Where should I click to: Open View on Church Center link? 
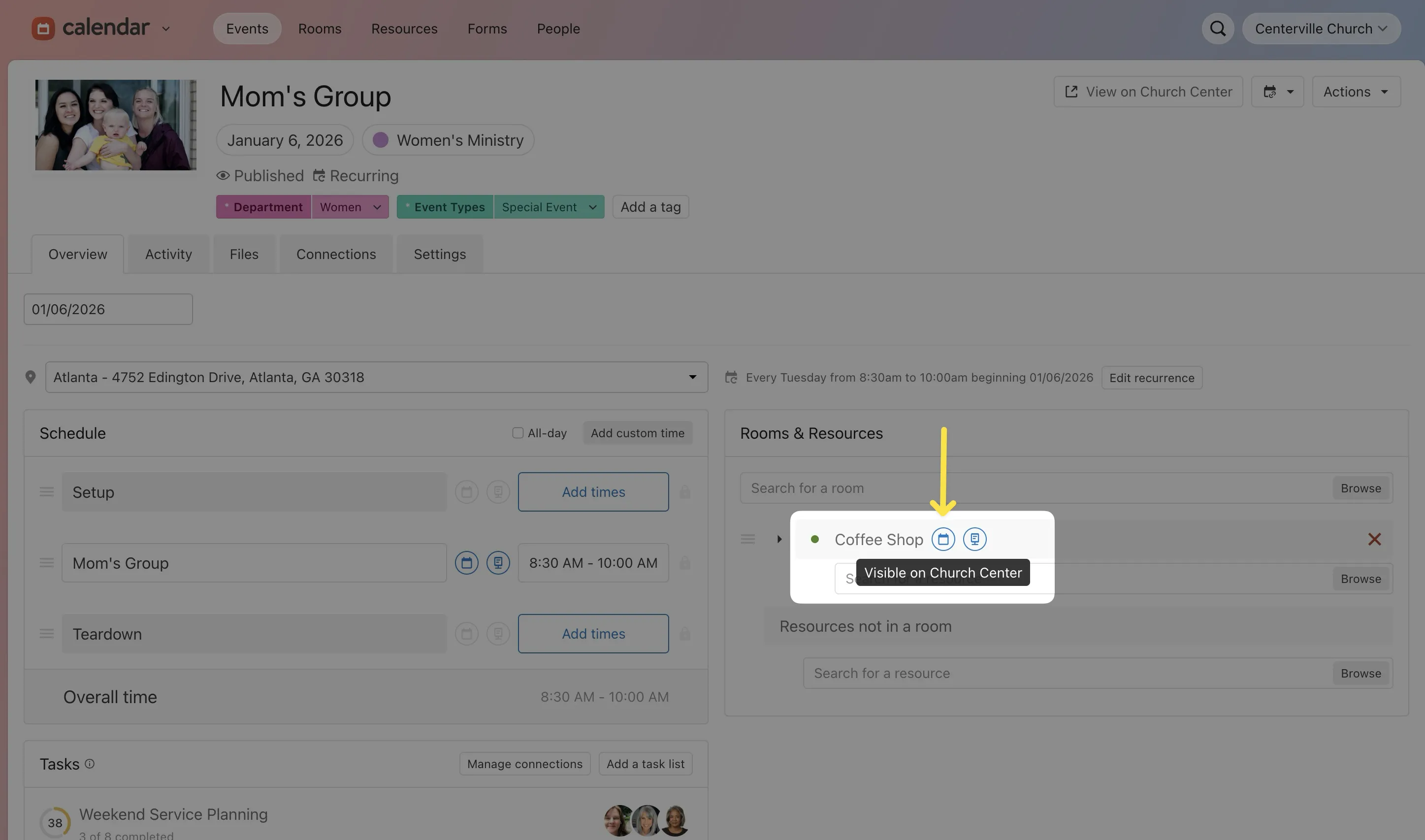(x=1148, y=91)
